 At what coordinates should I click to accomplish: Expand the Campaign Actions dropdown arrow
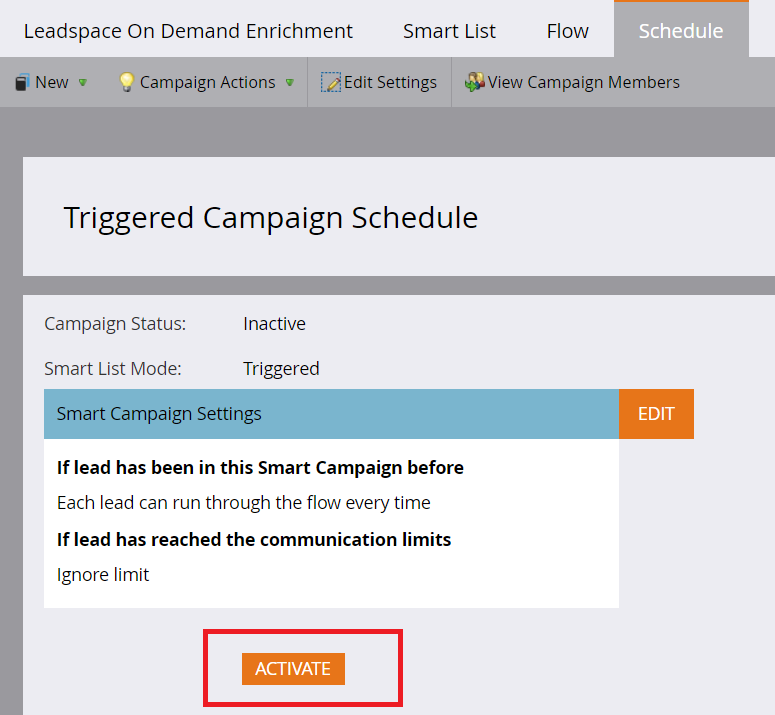(290, 83)
